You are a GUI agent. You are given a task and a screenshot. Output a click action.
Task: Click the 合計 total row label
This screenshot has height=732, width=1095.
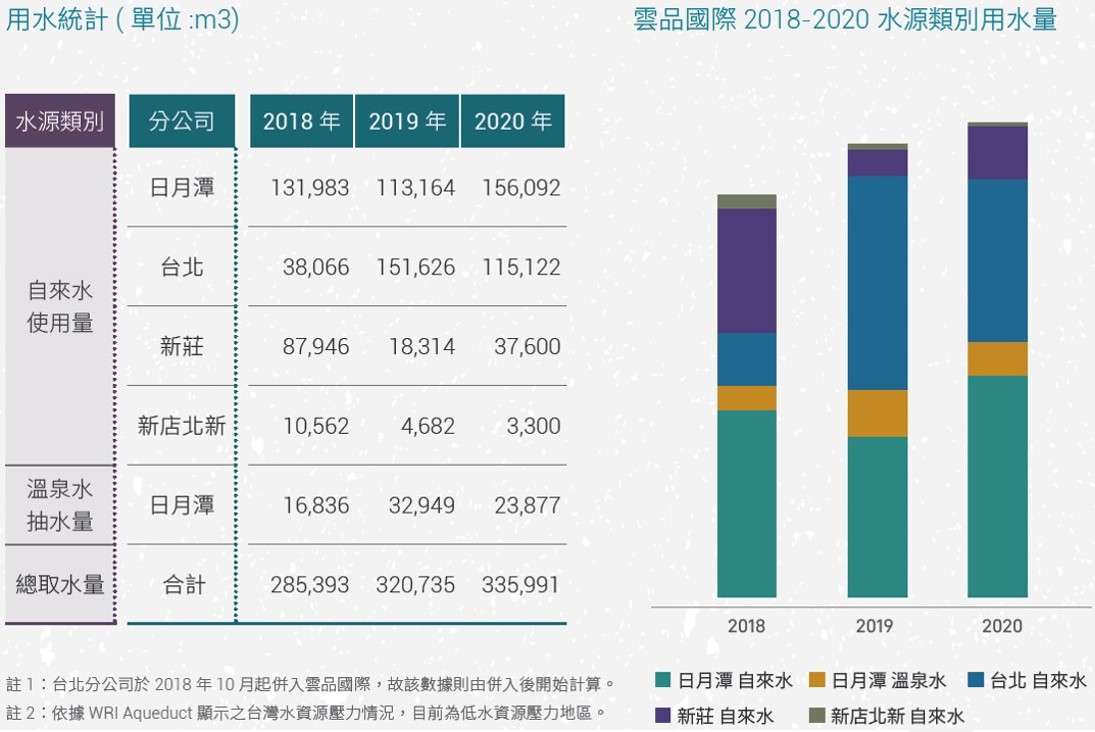tap(184, 584)
